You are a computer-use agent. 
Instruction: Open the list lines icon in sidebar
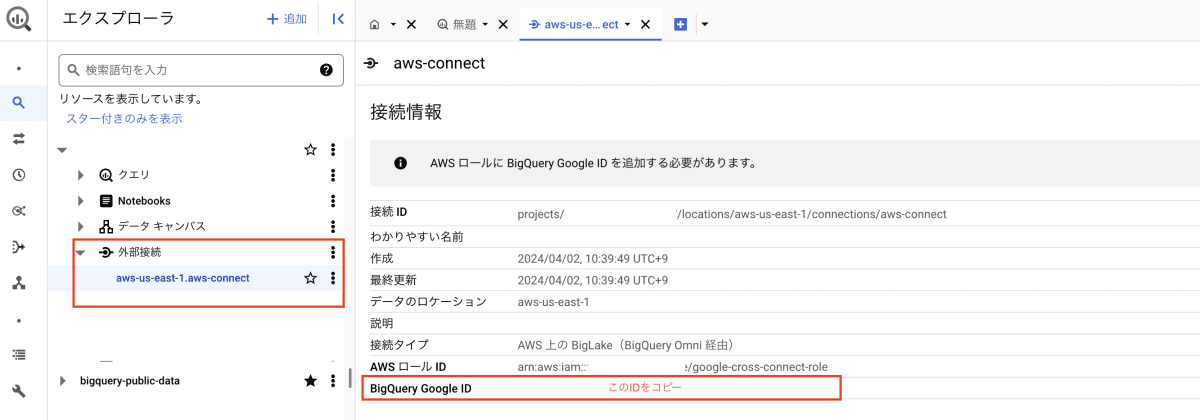[19, 354]
